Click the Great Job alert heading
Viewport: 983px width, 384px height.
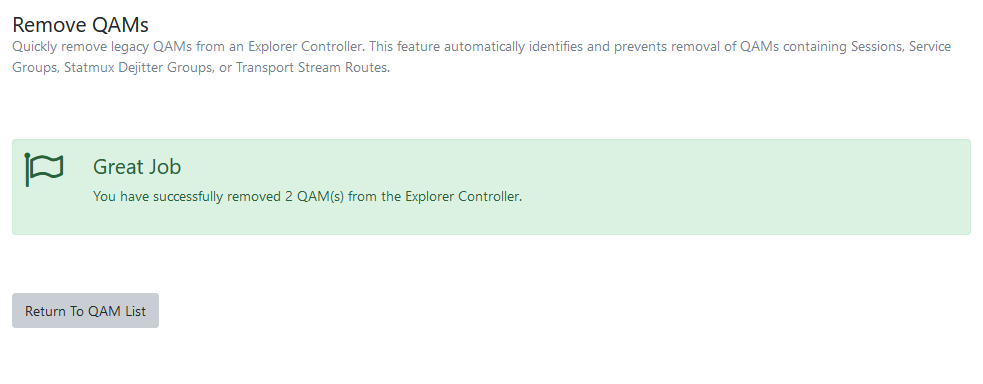[137, 167]
